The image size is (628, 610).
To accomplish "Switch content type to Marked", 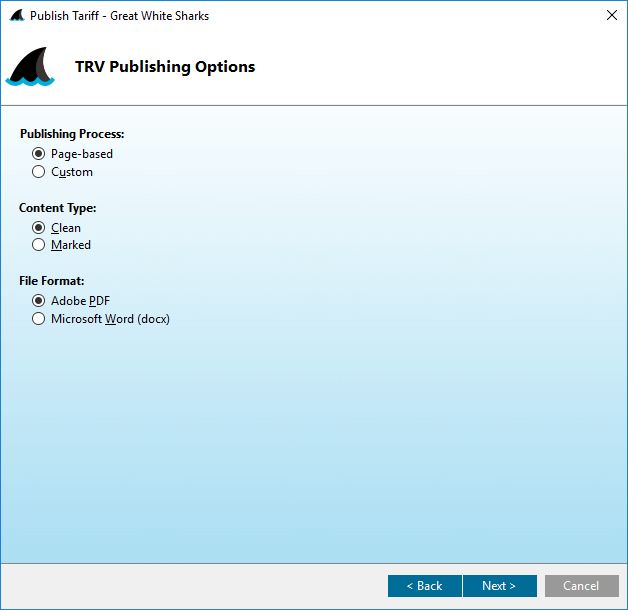I will point(39,245).
